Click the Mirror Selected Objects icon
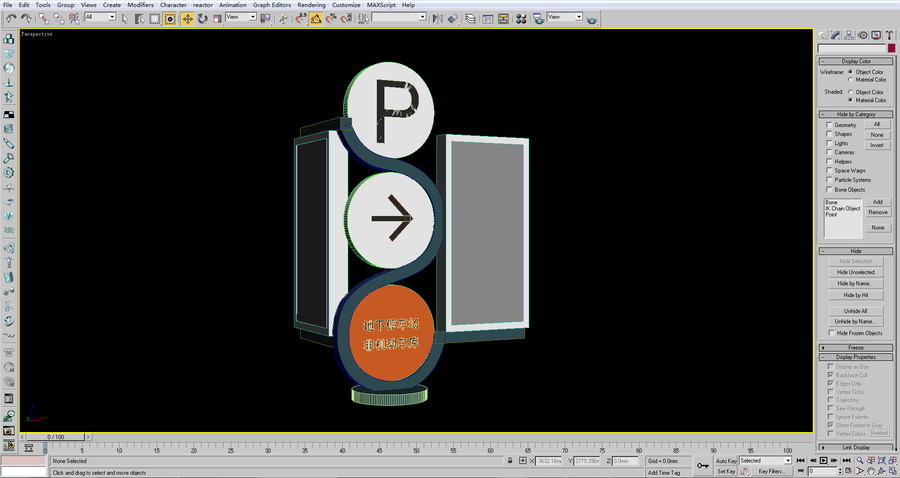The width and height of the screenshot is (900, 478). click(437, 18)
